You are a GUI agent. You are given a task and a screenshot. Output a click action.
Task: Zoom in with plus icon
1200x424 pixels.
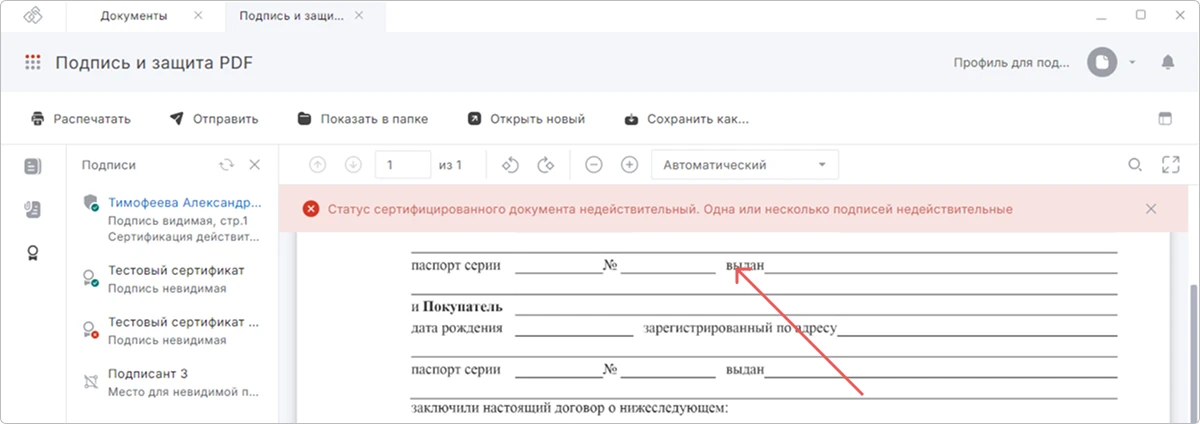(629, 165)
